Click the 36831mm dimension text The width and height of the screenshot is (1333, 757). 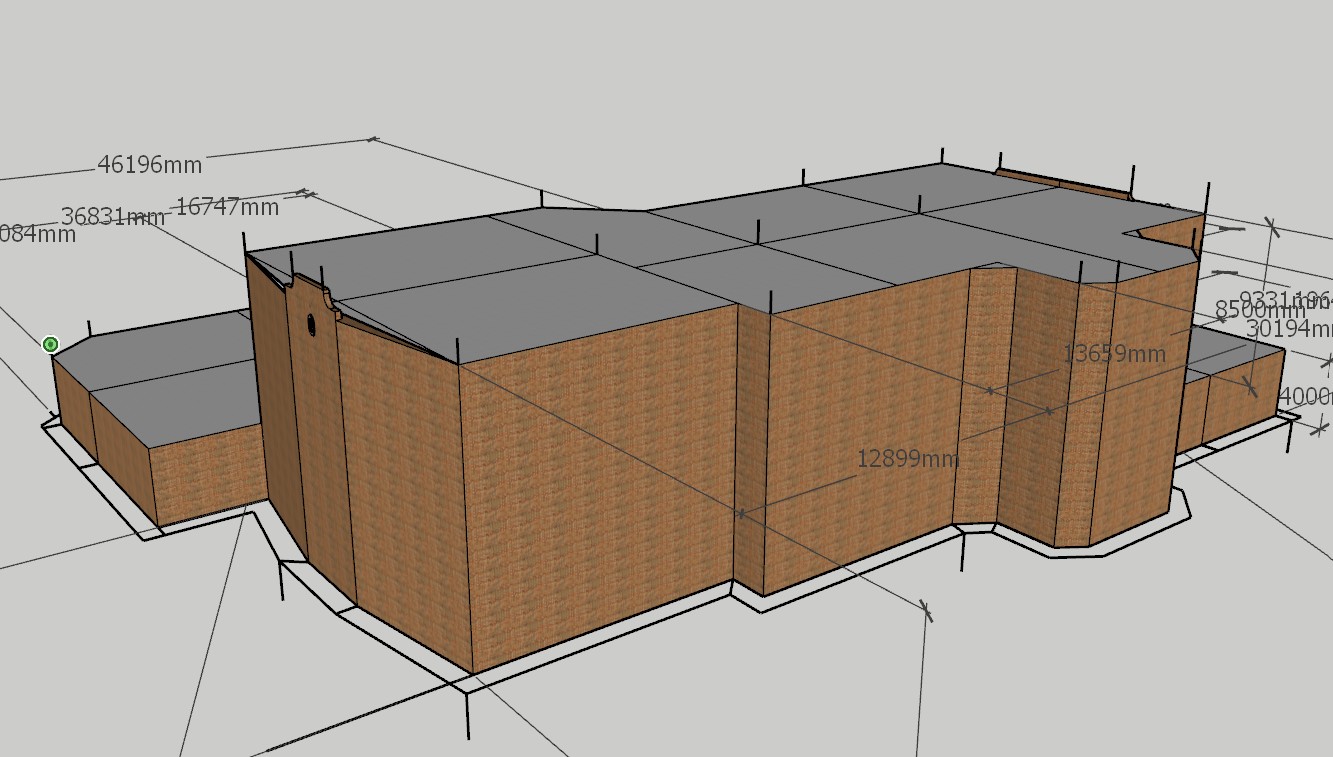(x=112, y=217)
